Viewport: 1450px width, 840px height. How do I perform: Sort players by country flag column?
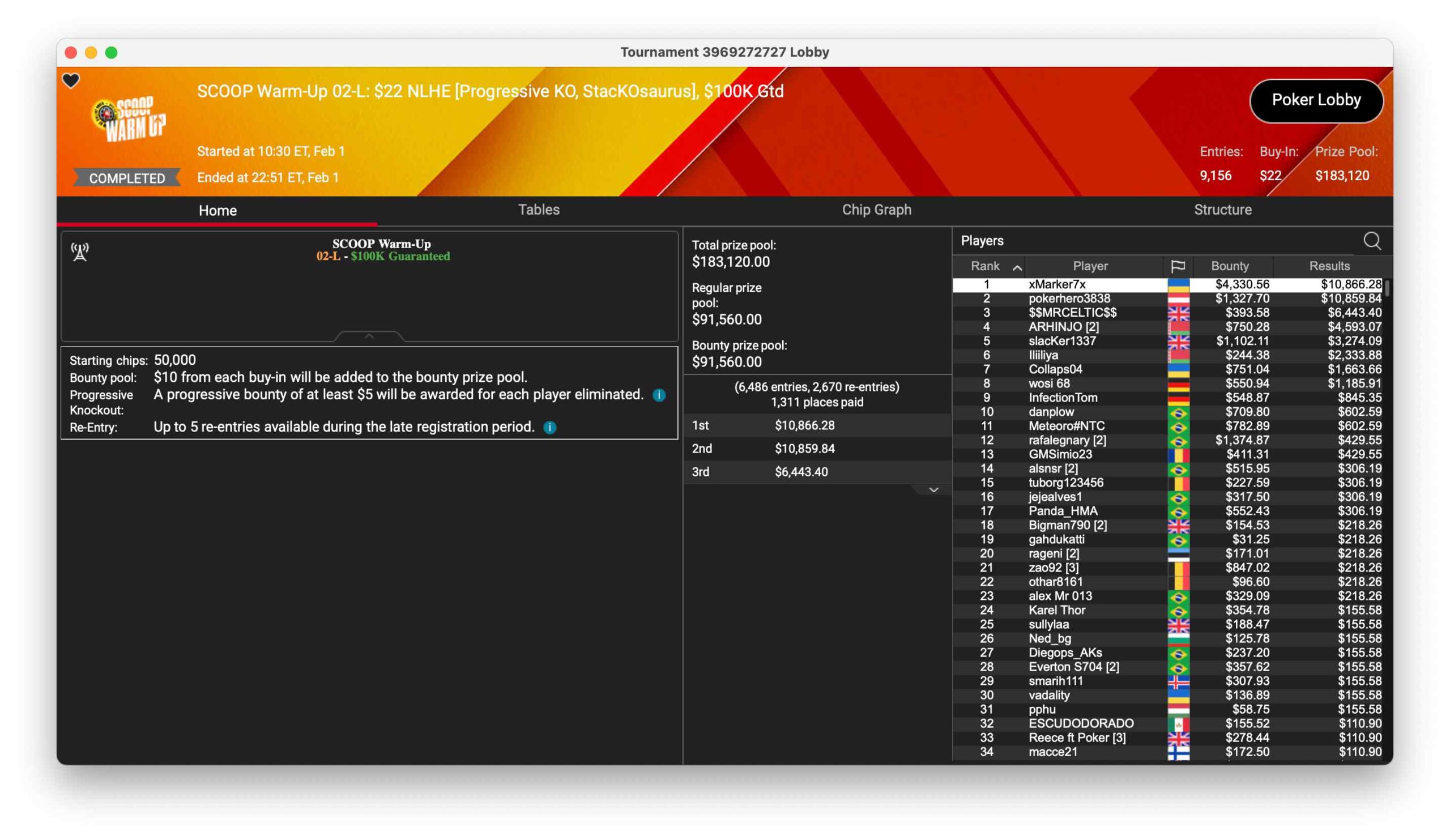(1177, 266)
